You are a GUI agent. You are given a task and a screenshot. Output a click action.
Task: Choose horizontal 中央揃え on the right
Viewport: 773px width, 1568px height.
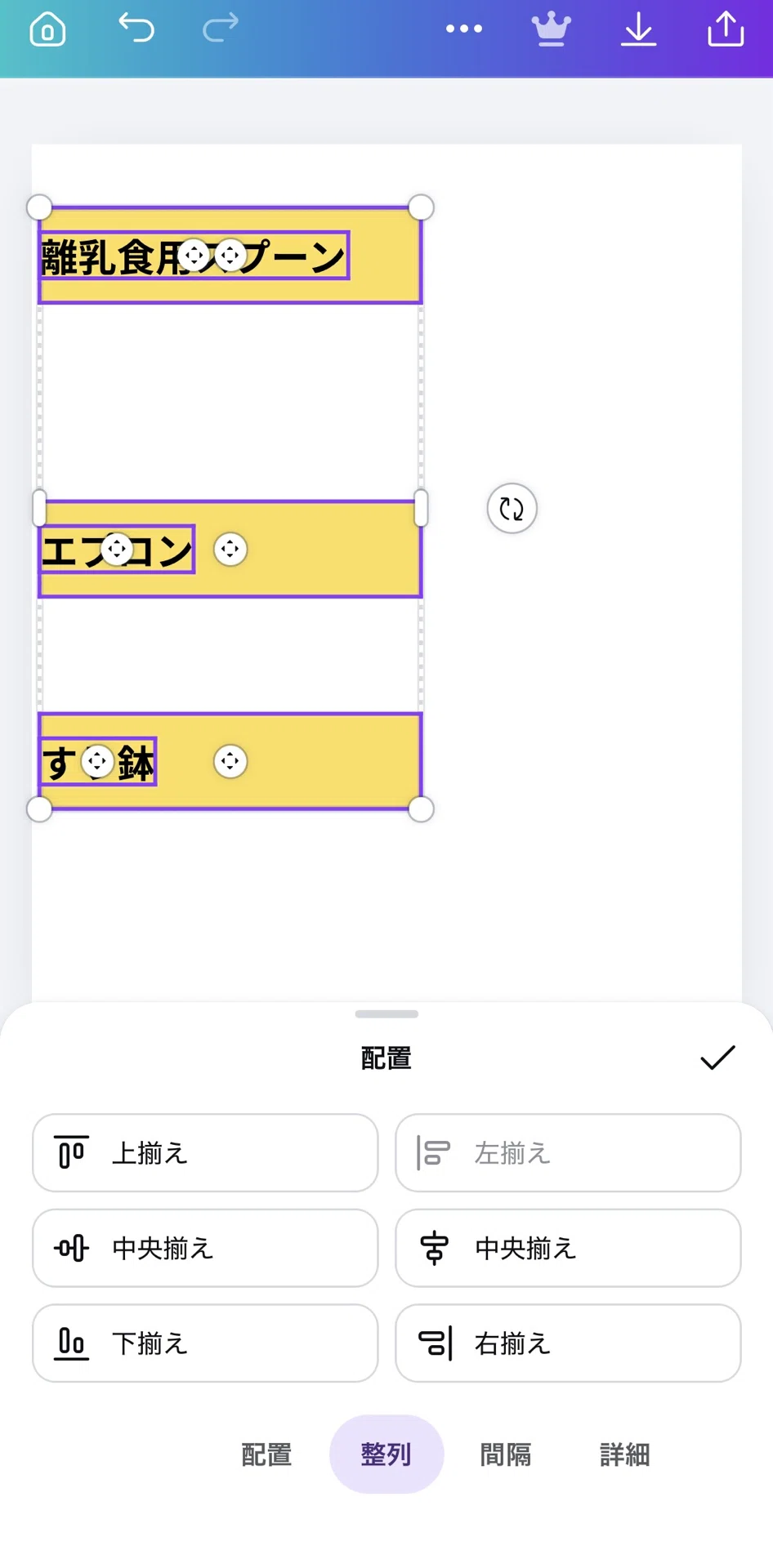(x=568, y=1248)
